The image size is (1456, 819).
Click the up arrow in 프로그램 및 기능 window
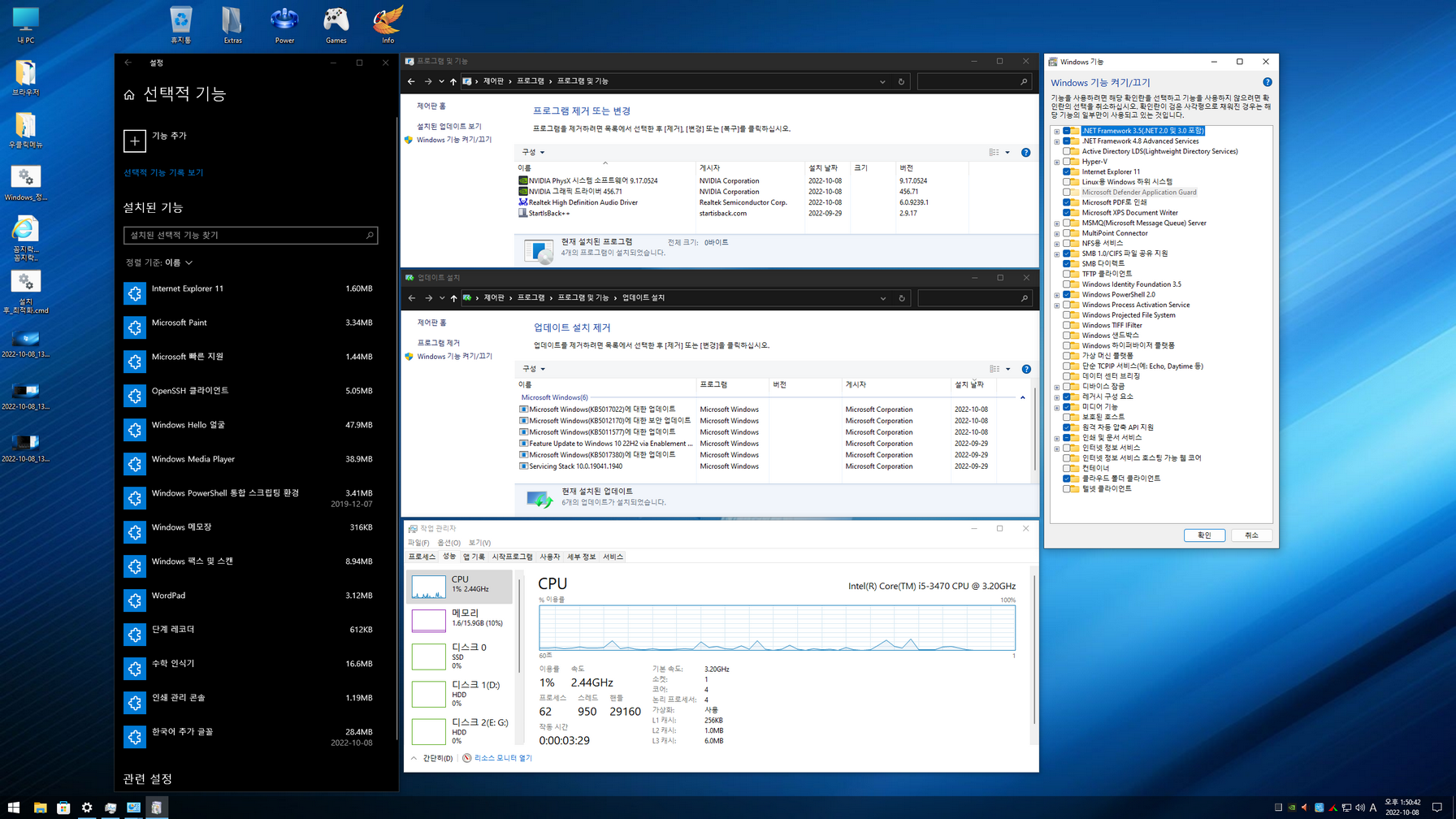click(453, 81)
